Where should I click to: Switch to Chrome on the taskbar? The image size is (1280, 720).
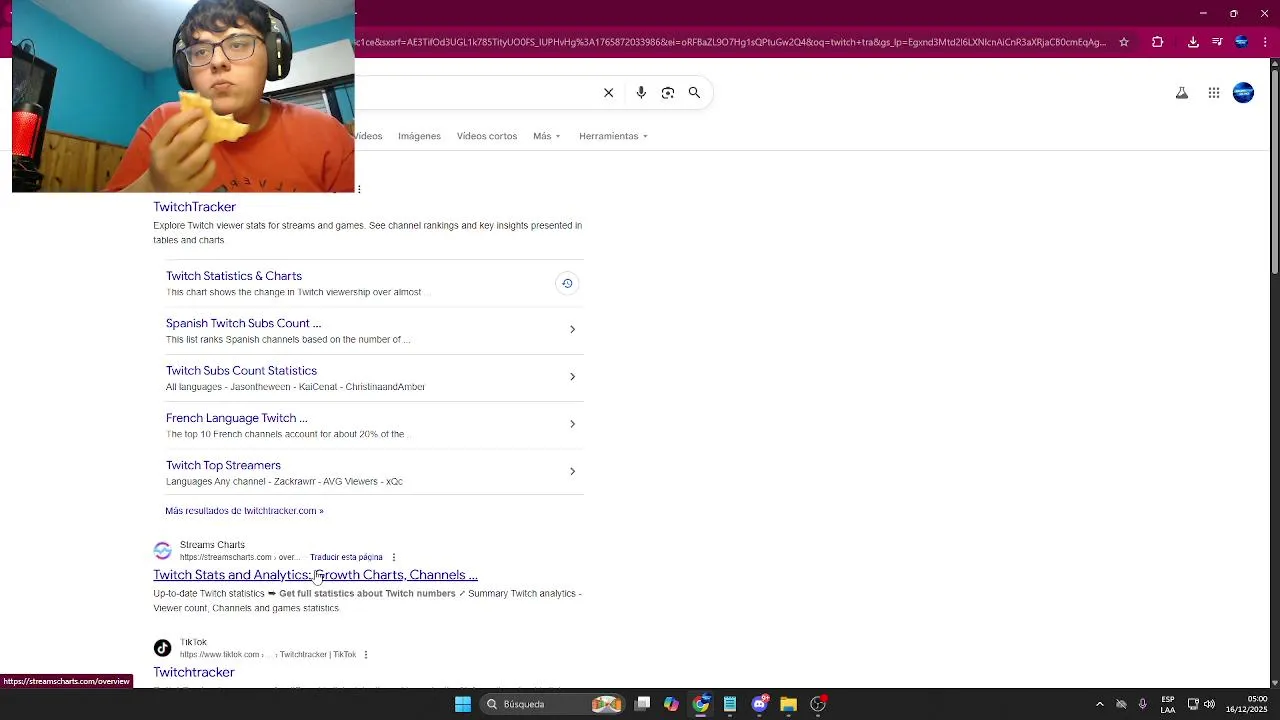pos(701,704)
